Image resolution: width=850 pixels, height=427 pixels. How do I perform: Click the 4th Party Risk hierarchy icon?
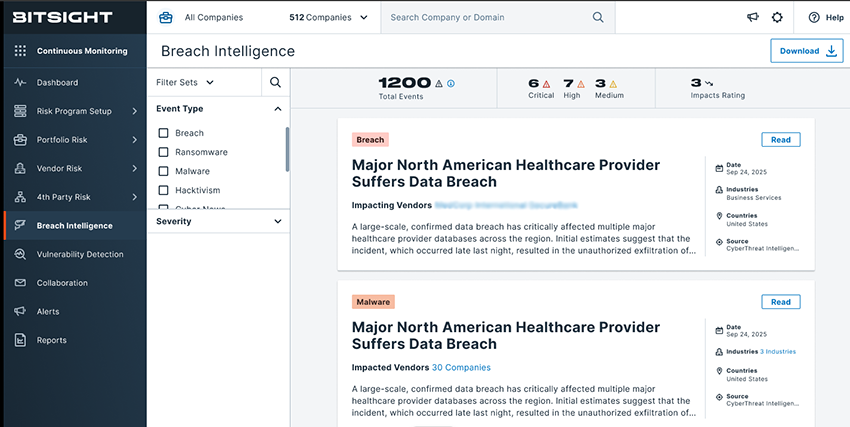coord(20,197)
